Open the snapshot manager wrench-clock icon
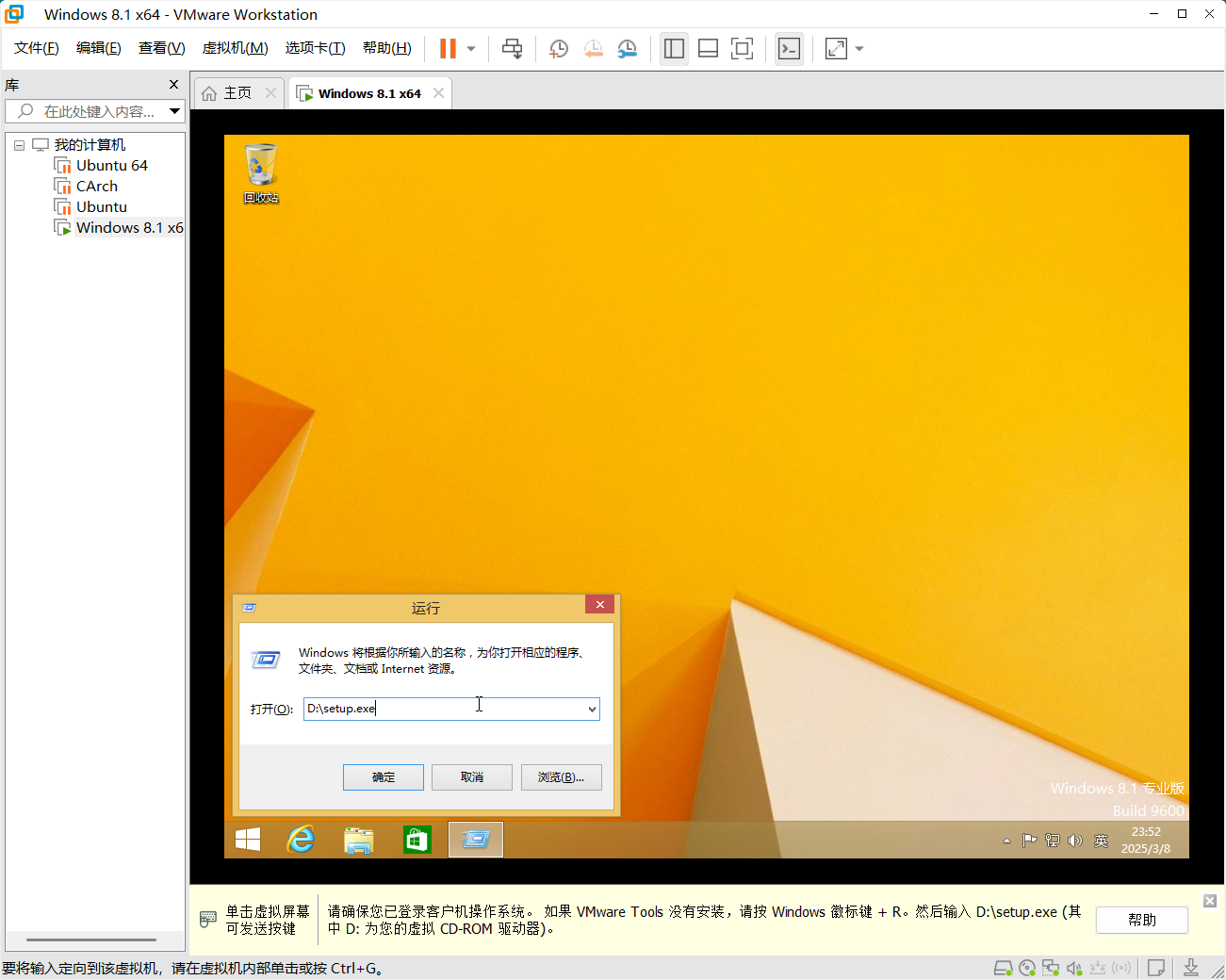 coord(628,48)
